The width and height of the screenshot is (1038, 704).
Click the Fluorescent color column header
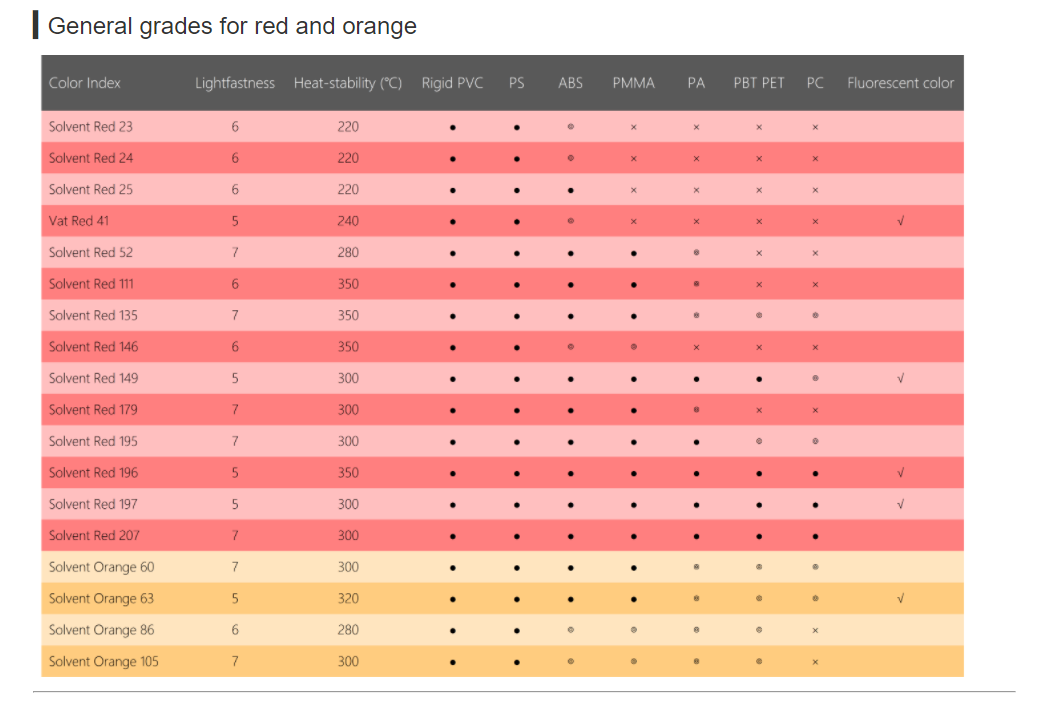[x=900, y=83]
